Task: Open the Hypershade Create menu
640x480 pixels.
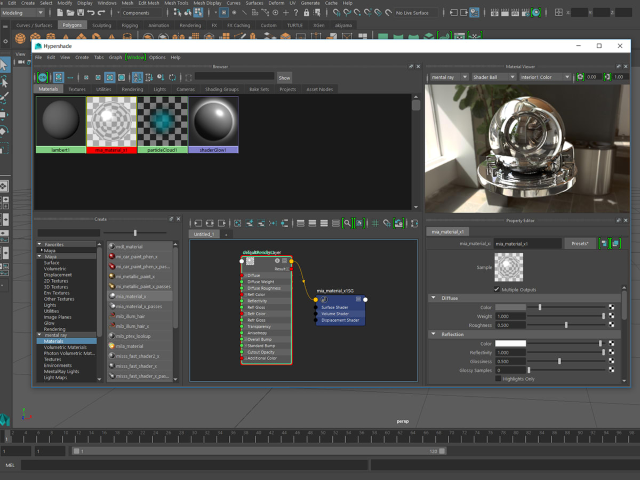Action: point(82,57)
